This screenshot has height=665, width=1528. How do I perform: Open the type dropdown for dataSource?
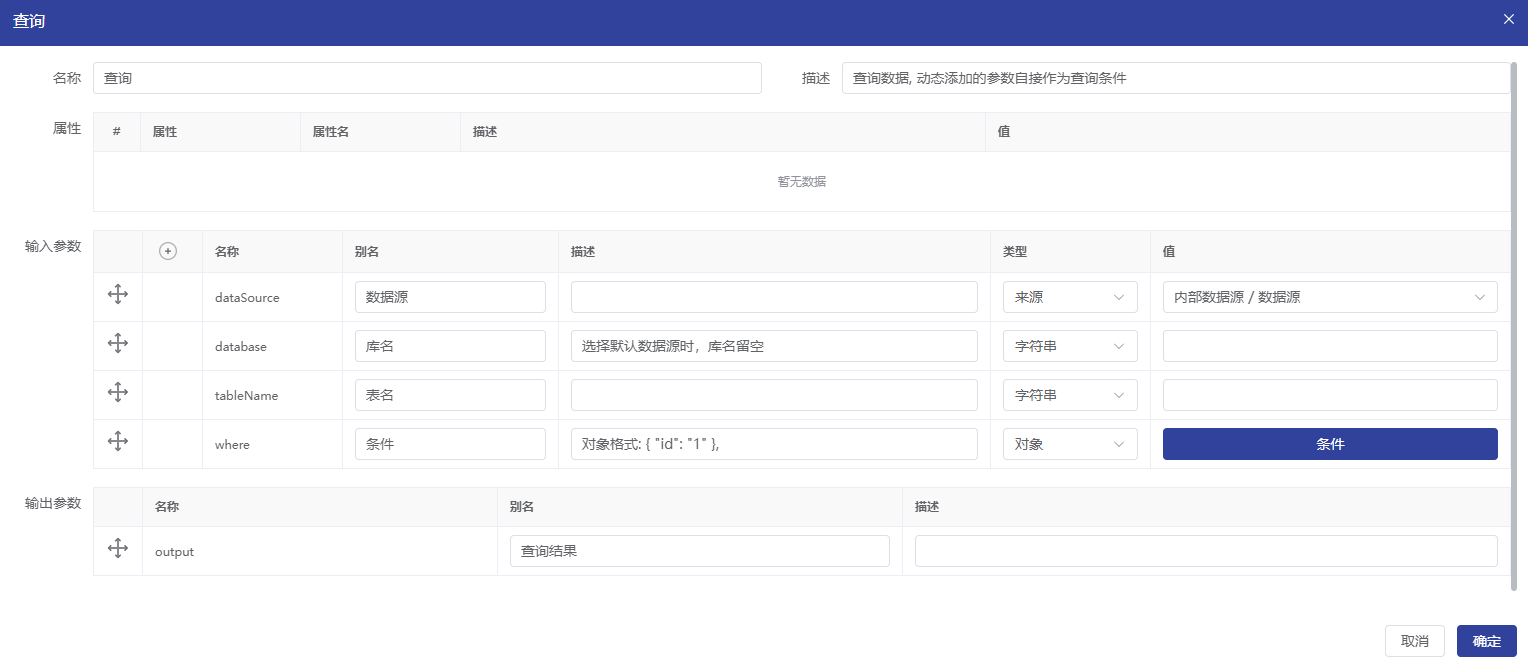tap(1069, 297)
